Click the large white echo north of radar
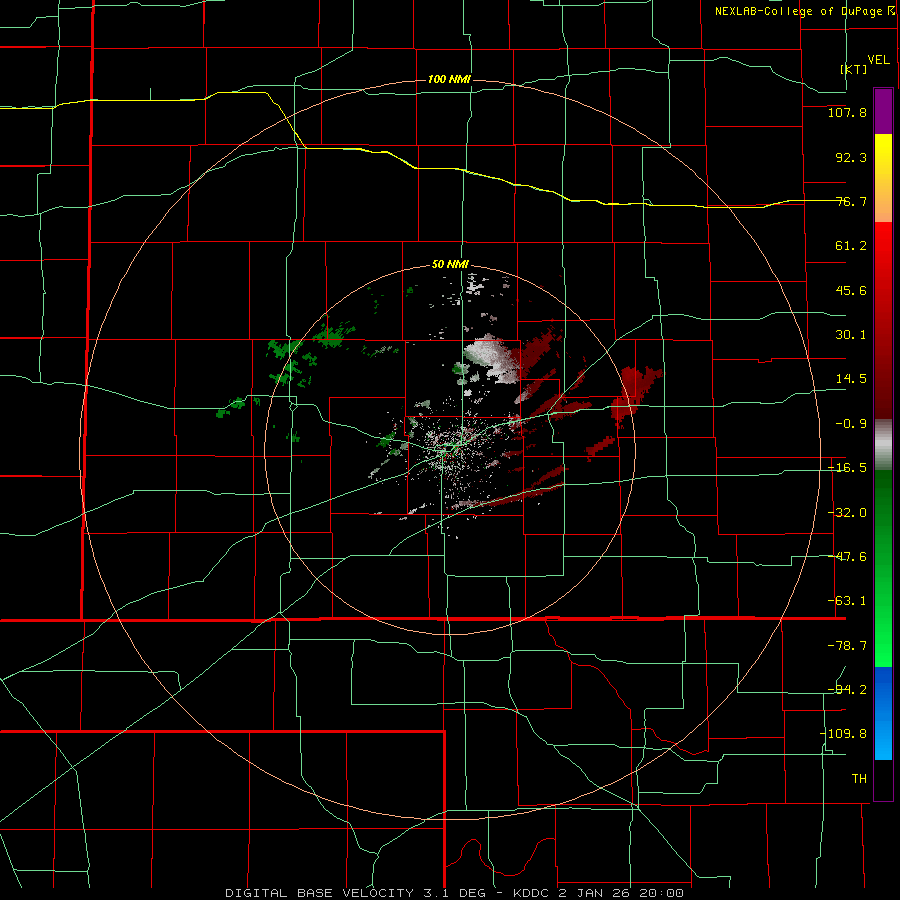The width and height of the screenshot is (900, 900). pyautogui.click(x=492, y=358)
